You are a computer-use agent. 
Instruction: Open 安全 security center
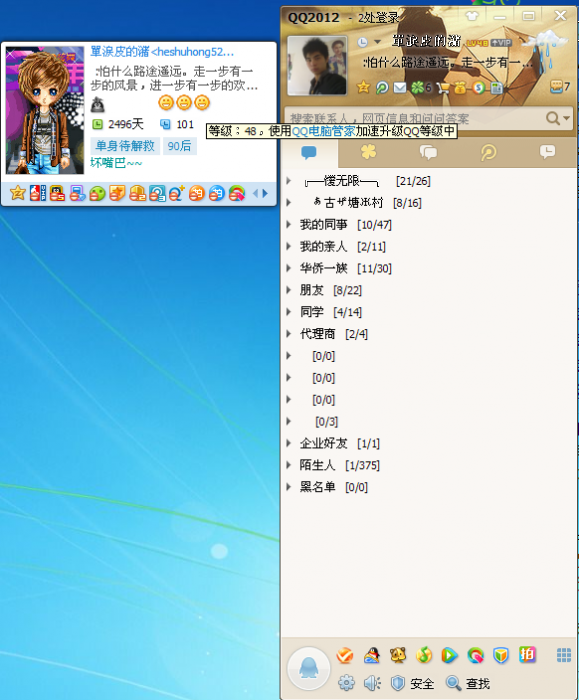(412, 683)
